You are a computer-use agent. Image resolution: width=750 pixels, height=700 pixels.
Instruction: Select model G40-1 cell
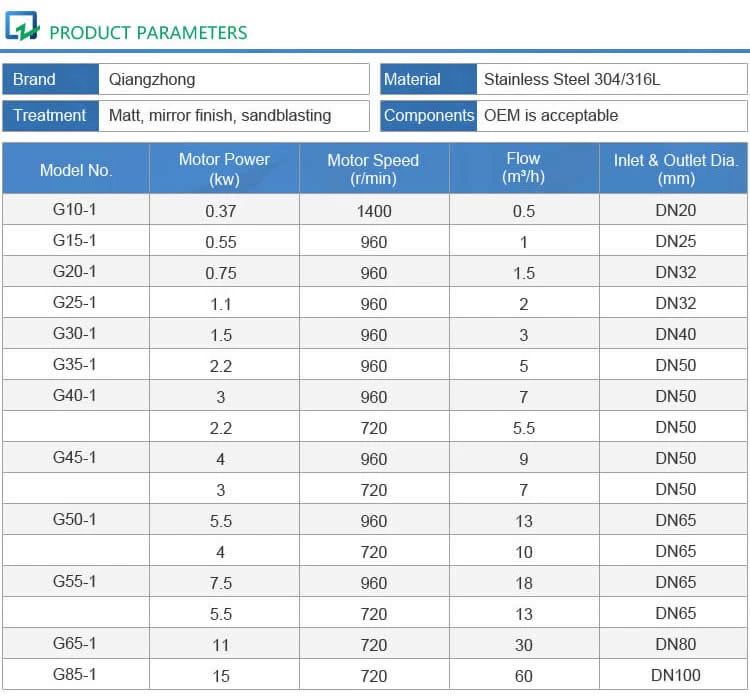tap(75, 395)
